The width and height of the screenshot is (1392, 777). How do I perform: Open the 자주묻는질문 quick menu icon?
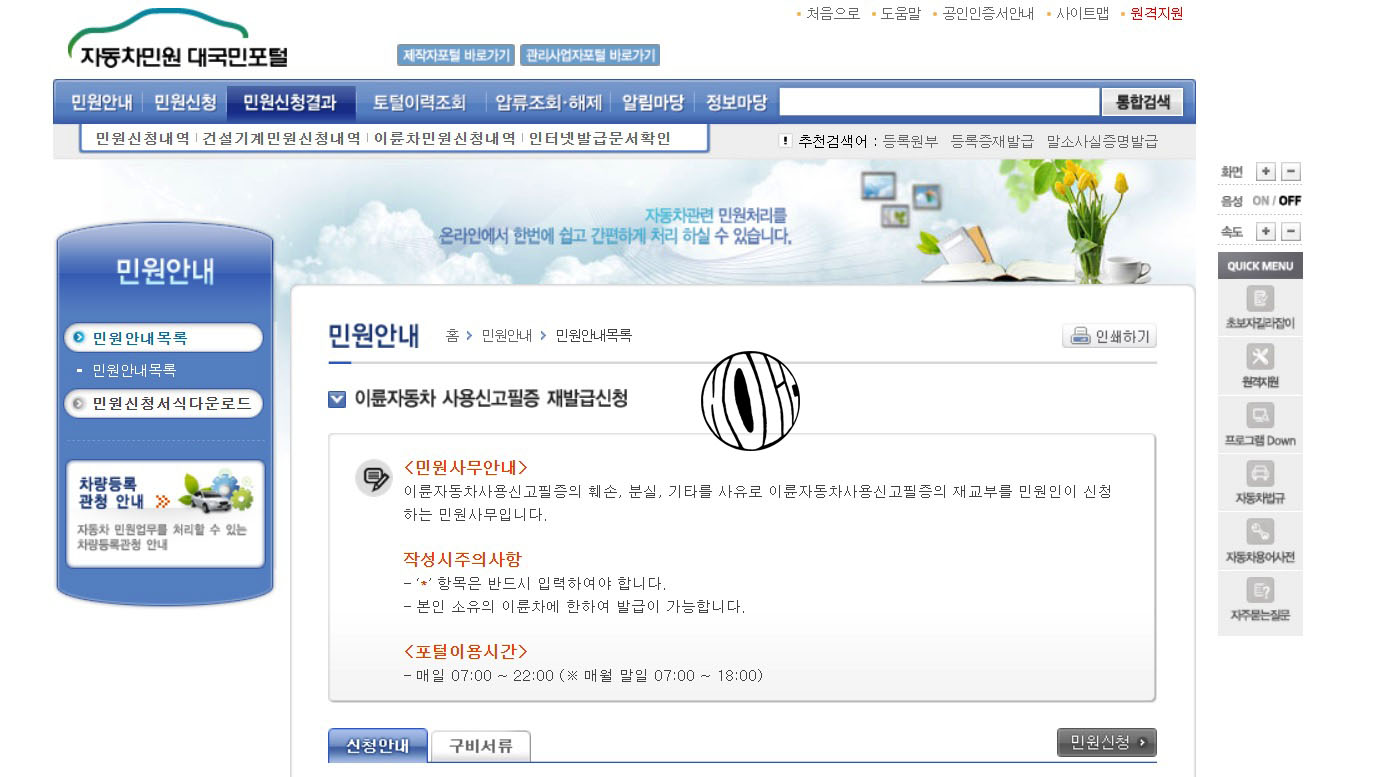click(1260, 600)
